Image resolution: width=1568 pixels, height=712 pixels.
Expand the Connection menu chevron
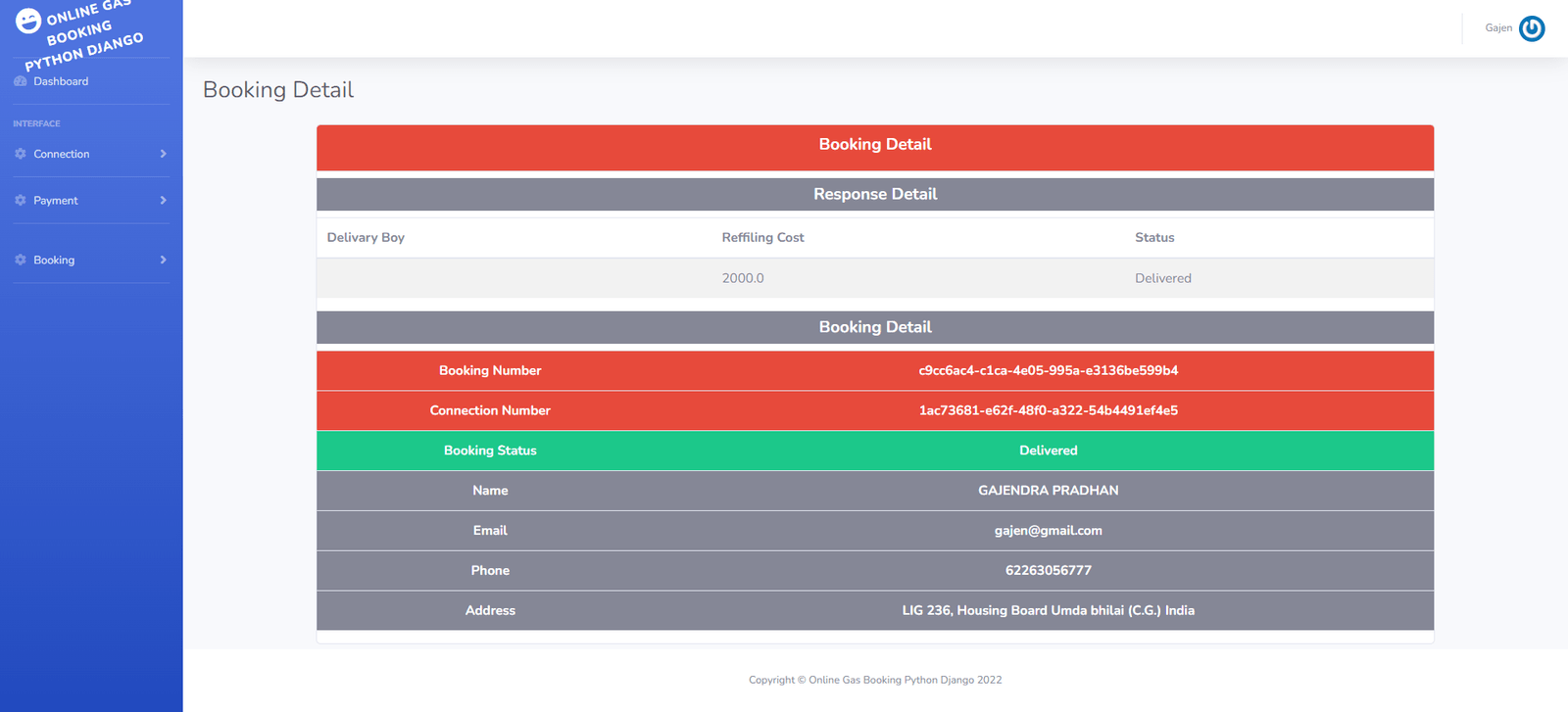(163, 154)
